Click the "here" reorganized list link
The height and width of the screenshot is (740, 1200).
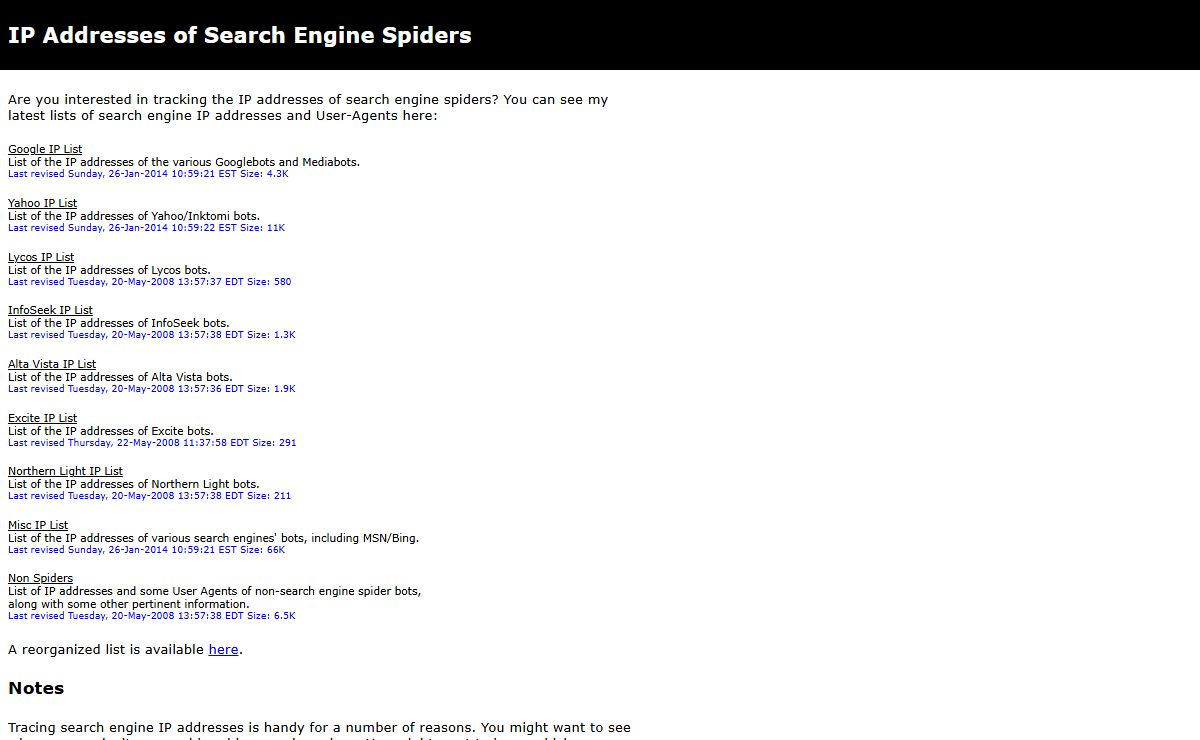pyautogui.click(x=223, y=650)
